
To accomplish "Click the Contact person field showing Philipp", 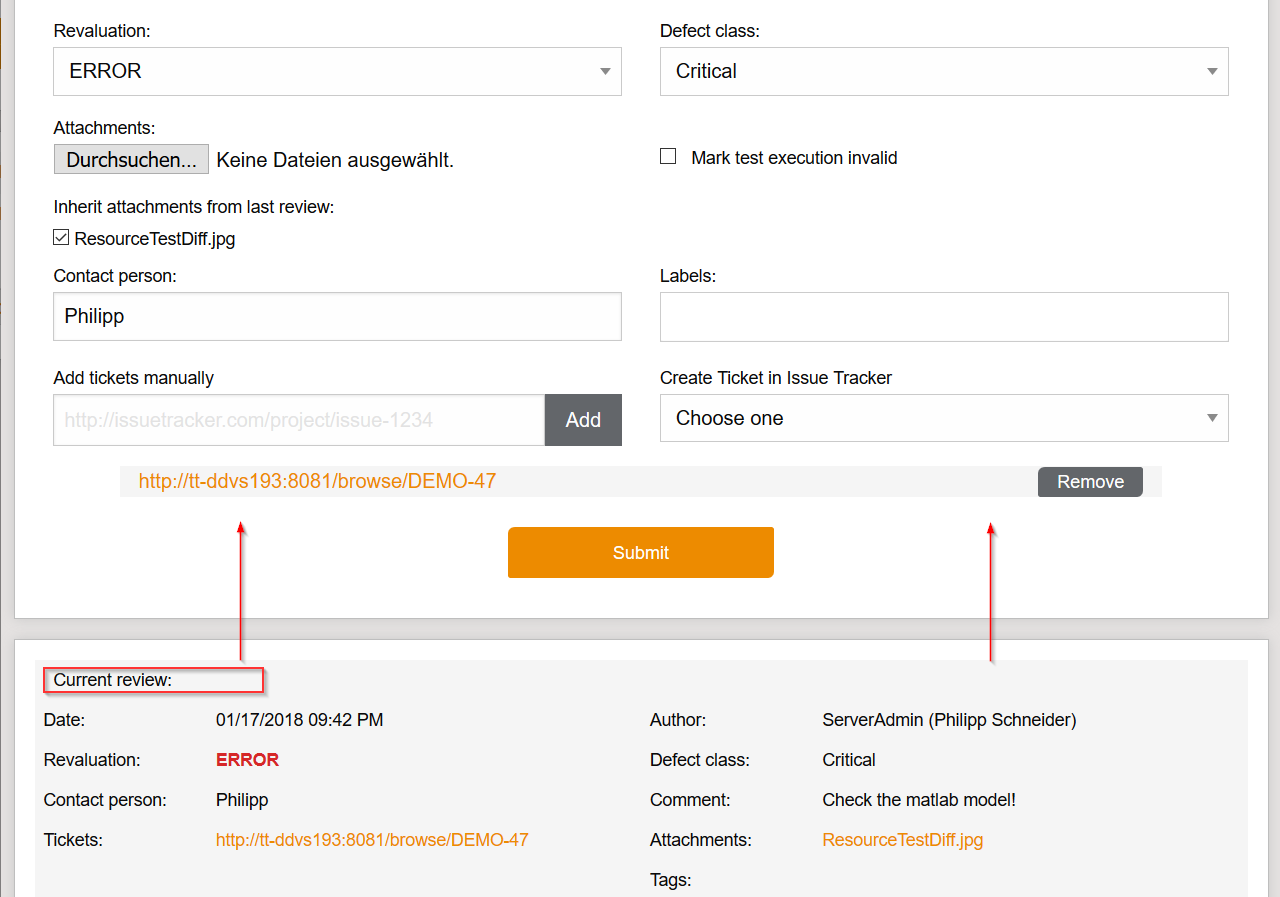I will coord(337,316).
